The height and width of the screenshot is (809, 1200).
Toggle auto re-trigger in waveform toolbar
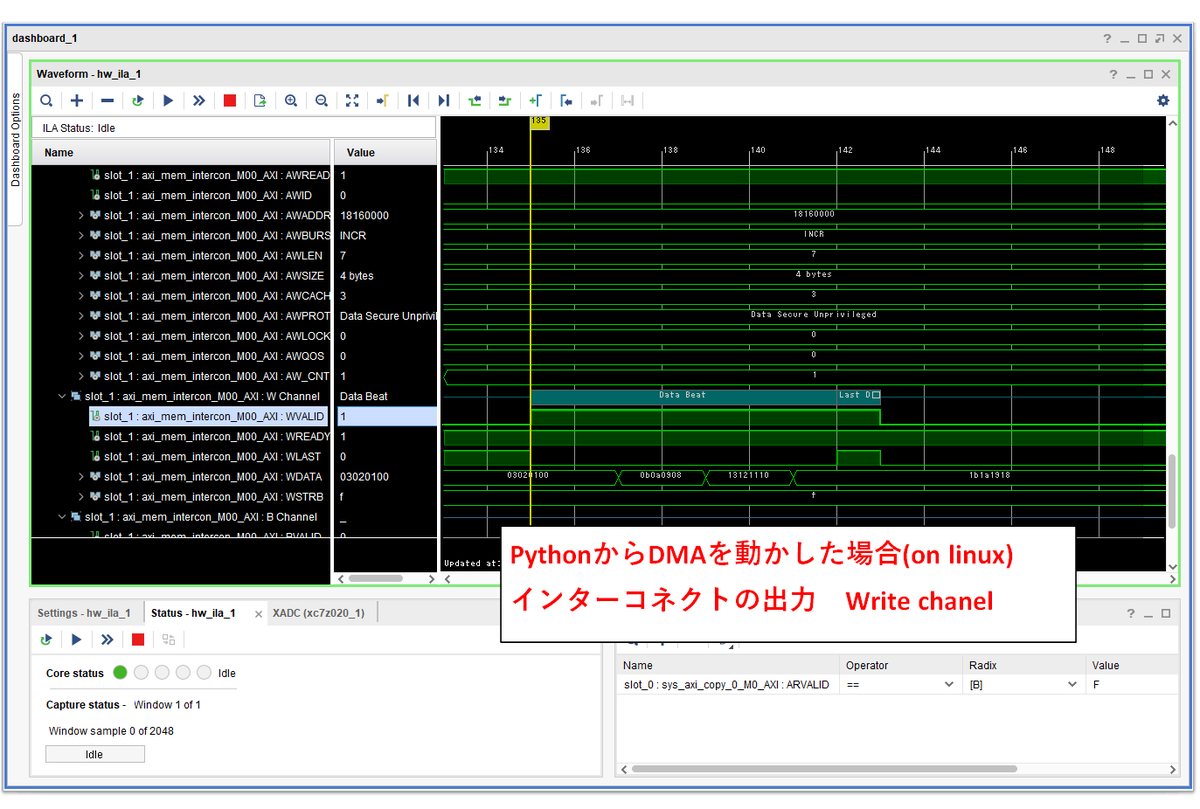coord(138,101)
